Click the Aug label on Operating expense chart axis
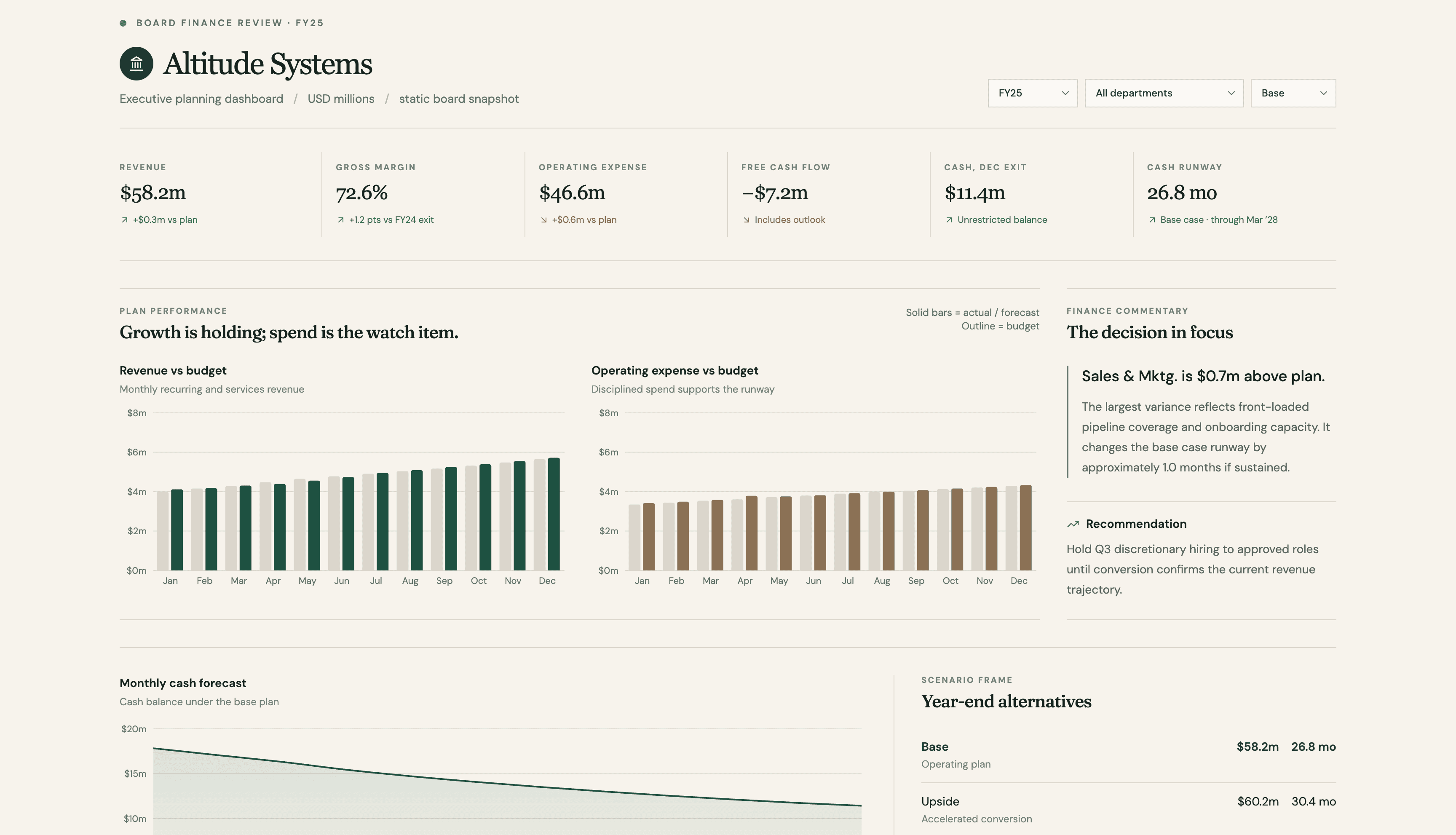This screenshot has height=835, width=1456. click(881, 581)
